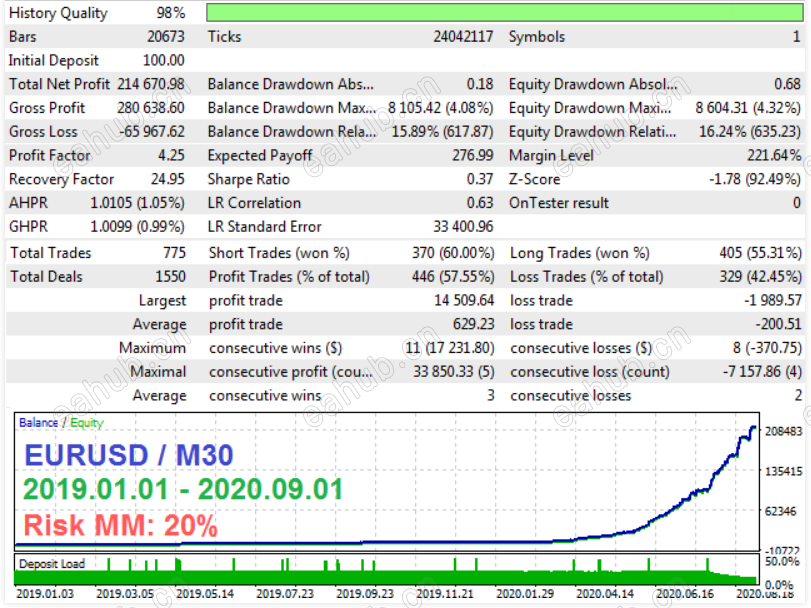This screenshot has height=608, width=811.
Task: Click the 135415 axis label
Action: [783, 472]
